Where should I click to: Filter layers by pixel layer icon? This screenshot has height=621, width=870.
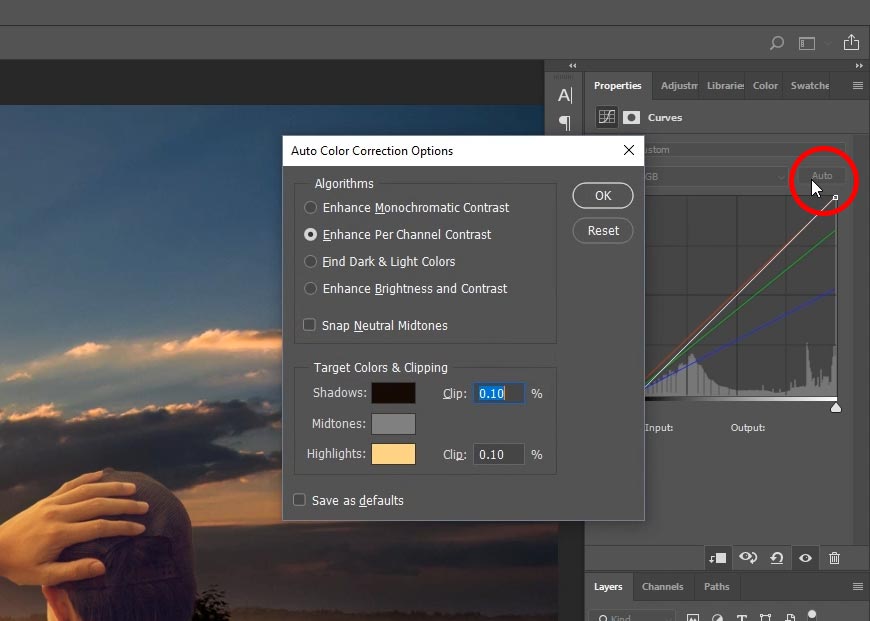[692, 618]
